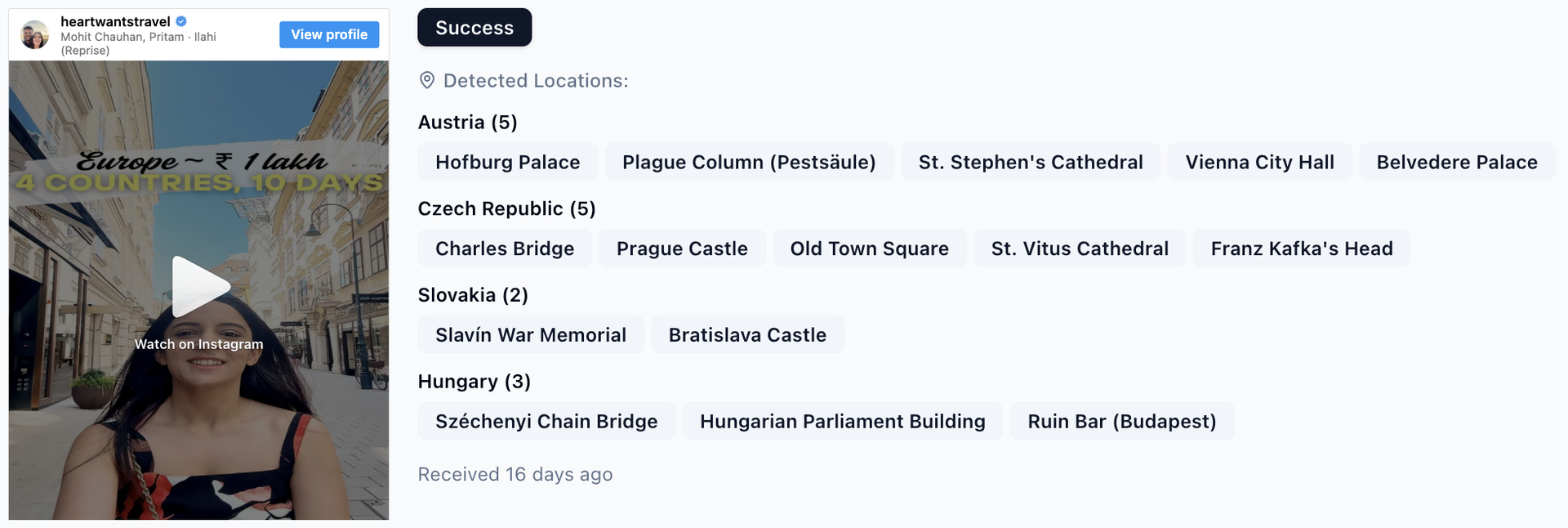Image resolution: width=1568 pixels, height=528 pixels.
Task: Open the View profile button
Action: [328, 34]
